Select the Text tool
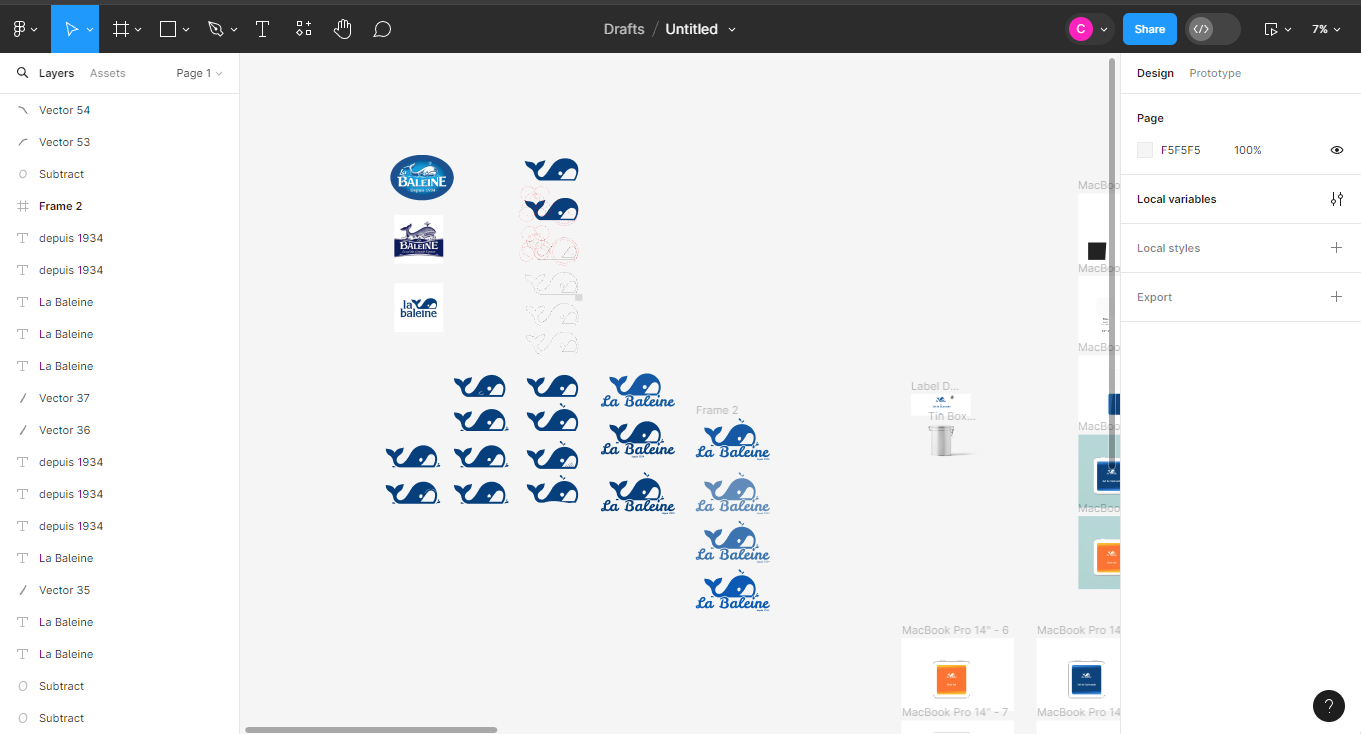Screen dimensions: 1361x734 click(x=262, y=29)
